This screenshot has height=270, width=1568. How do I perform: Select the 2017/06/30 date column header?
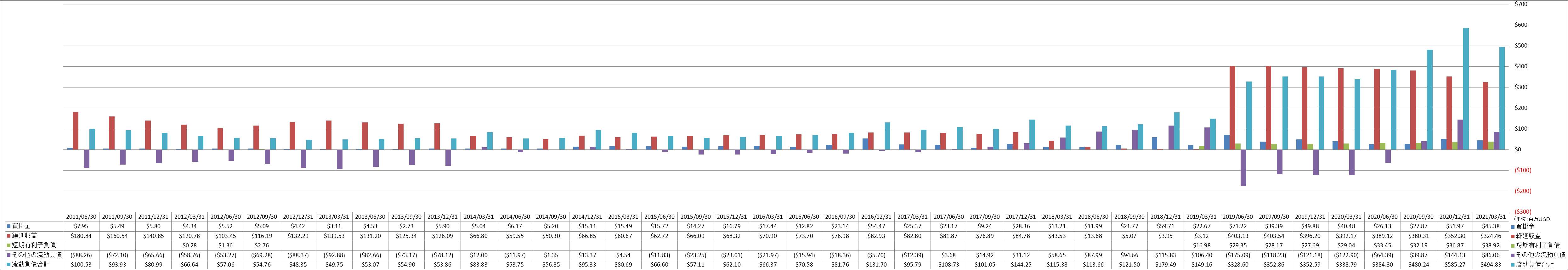(949, 217)
